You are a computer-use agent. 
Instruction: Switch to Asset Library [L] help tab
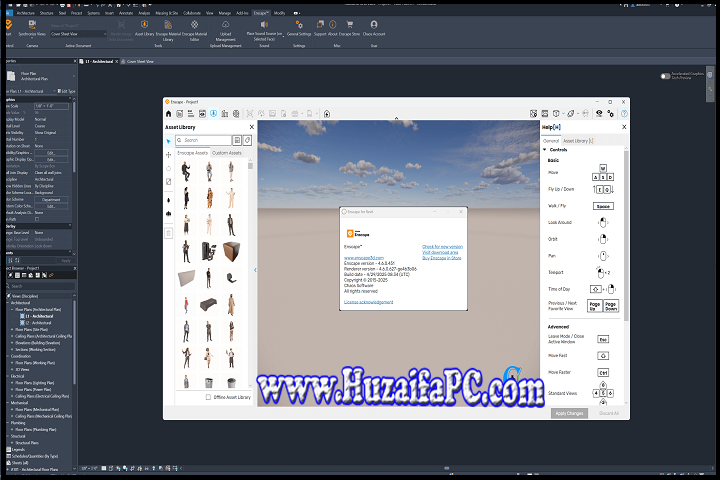point(578,141)
